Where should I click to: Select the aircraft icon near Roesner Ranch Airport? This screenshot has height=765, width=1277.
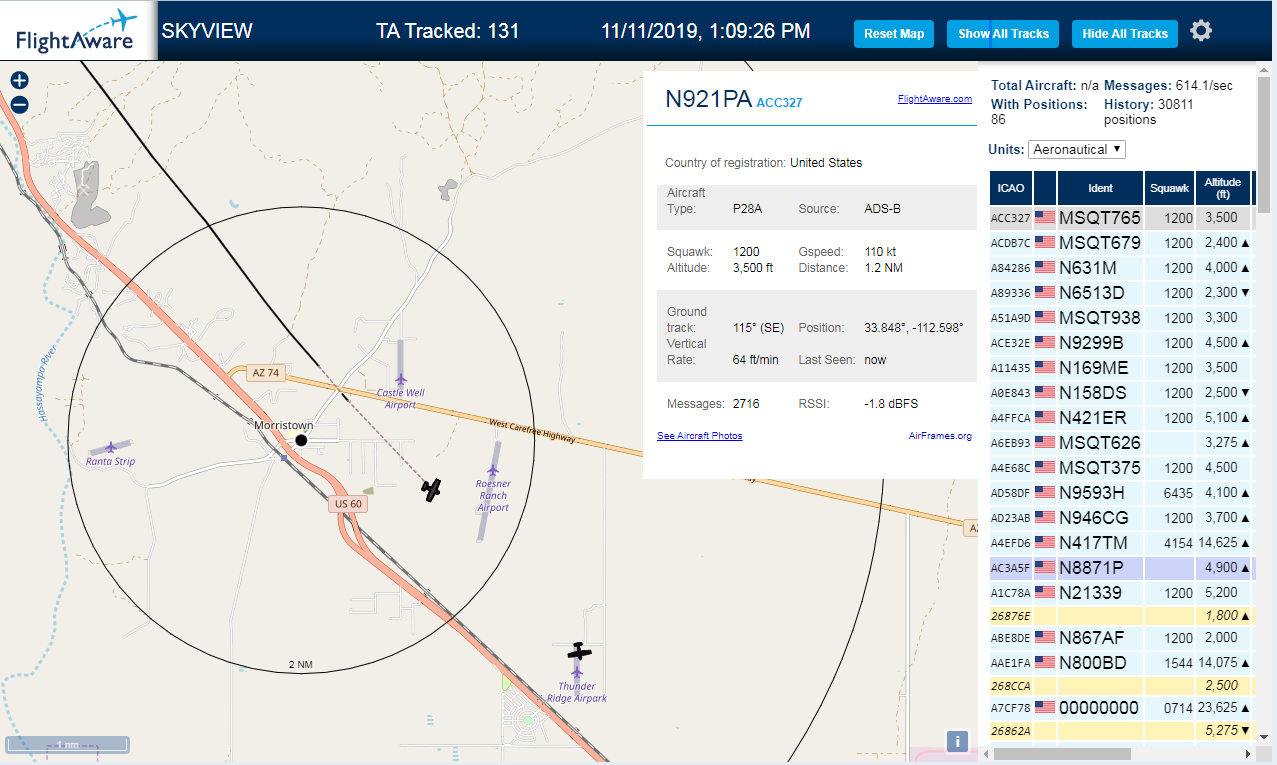click(432, 489)
